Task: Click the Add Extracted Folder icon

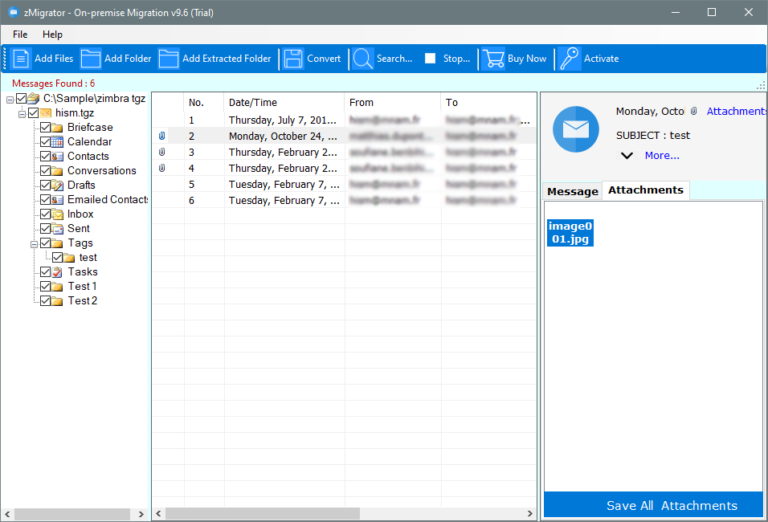Action: click(x=168, y=58)
